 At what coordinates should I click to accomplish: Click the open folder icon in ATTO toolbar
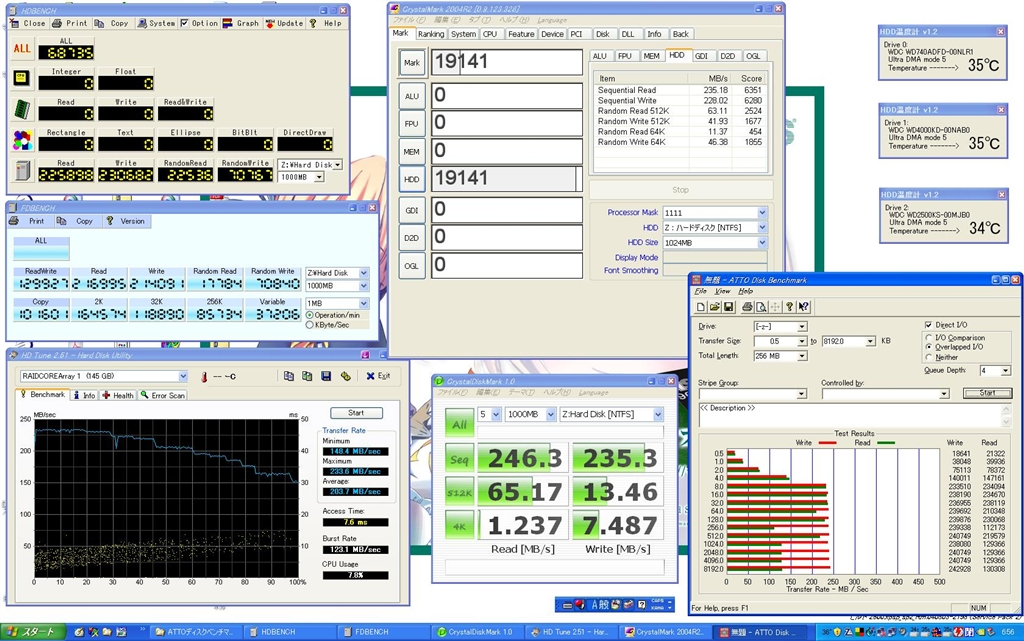[716, 306]
